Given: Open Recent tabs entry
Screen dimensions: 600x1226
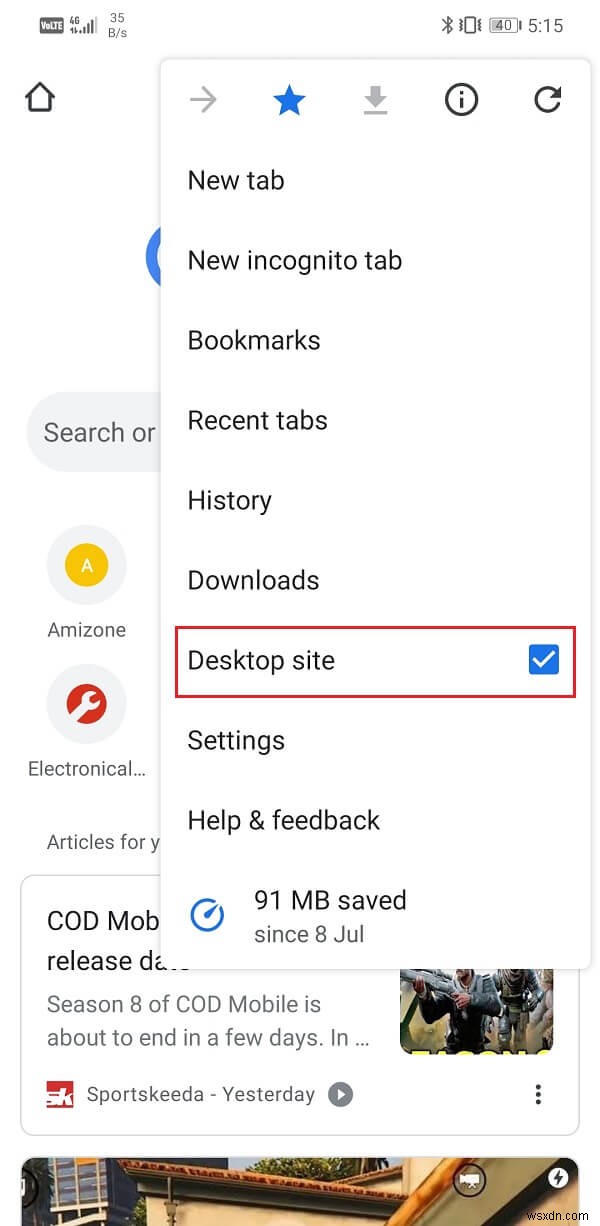Looking at the screenshot, I should click(258, 421).
